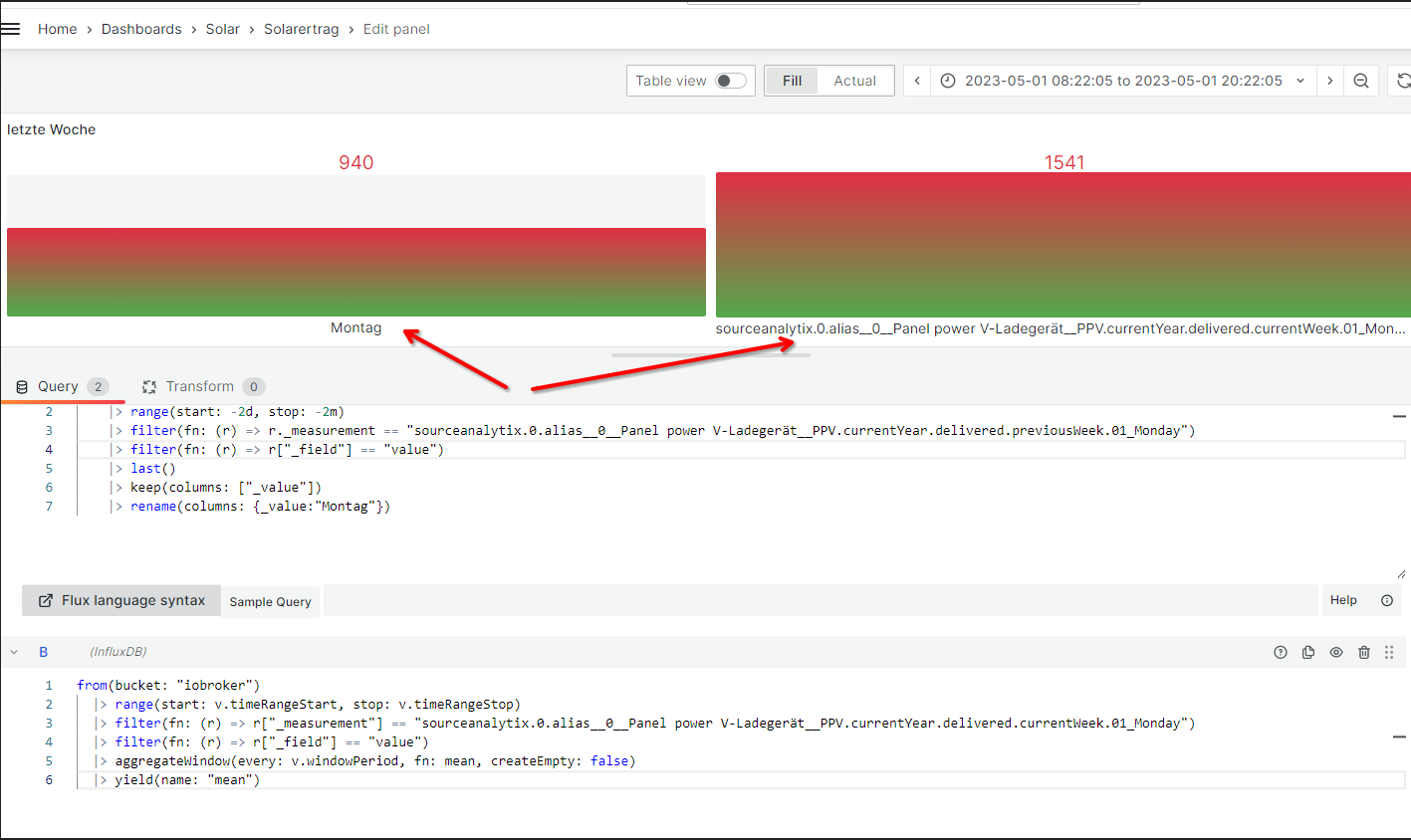The image size is (1411, 840).
Task: Click the query B drag handle icon
Action: tap(1389, 652)
